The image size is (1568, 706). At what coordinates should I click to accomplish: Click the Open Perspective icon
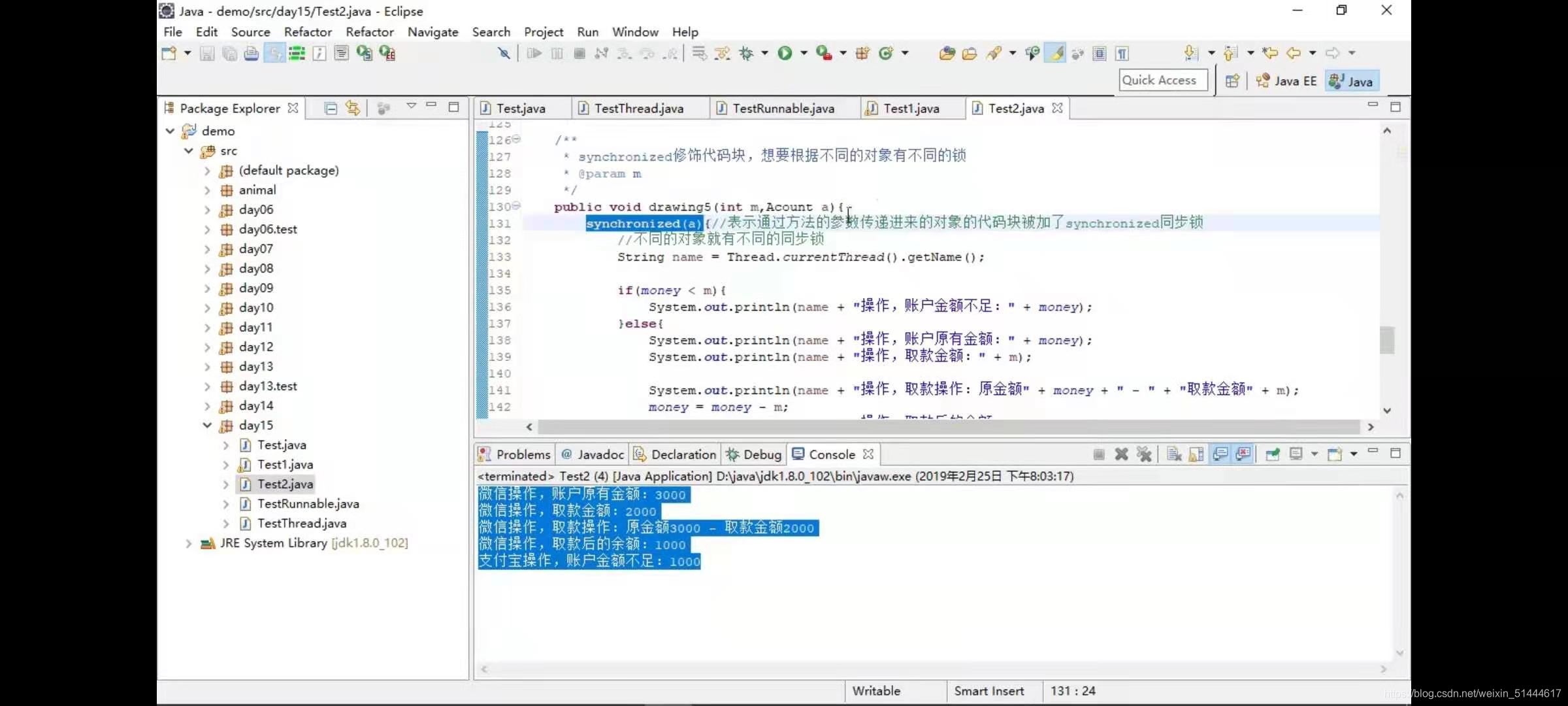click(x=1232, y=81)
